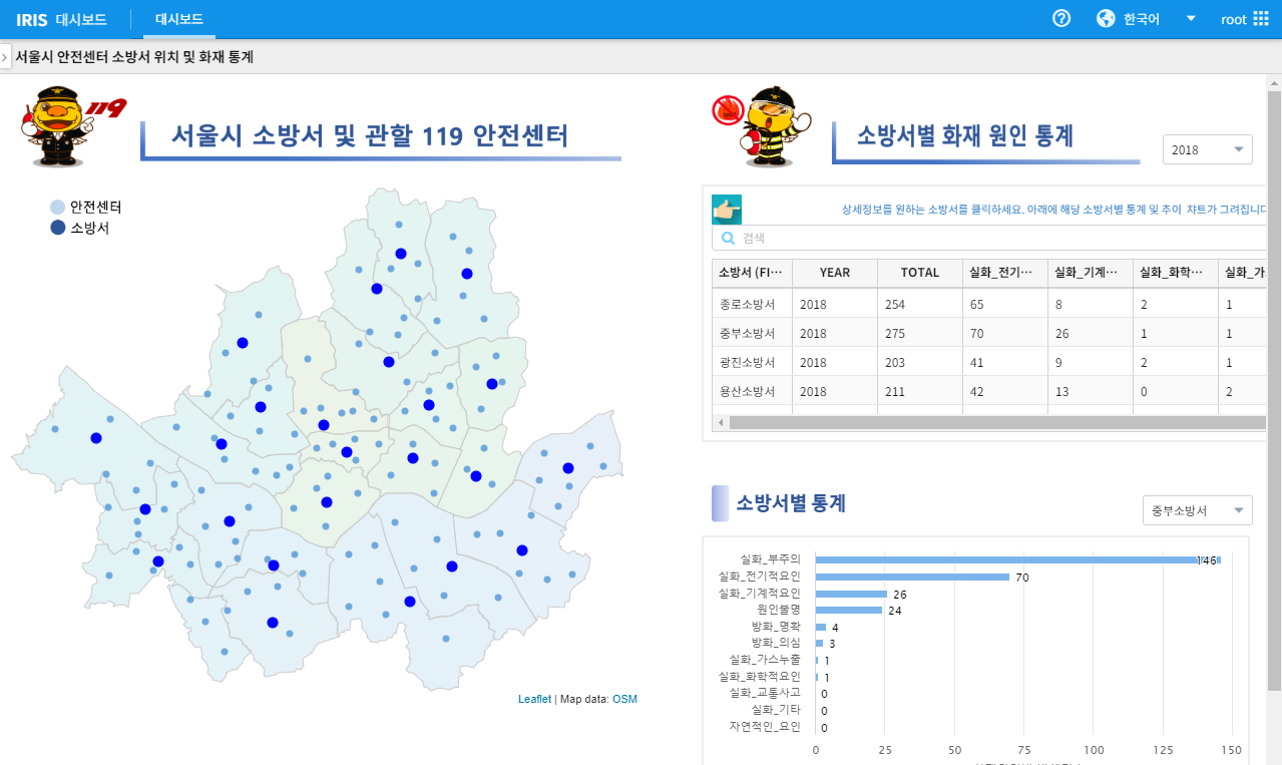Viewport: 1282px width, 765px height.
Task: Open the 2018 year dropdown
Action: [1207, 149]
